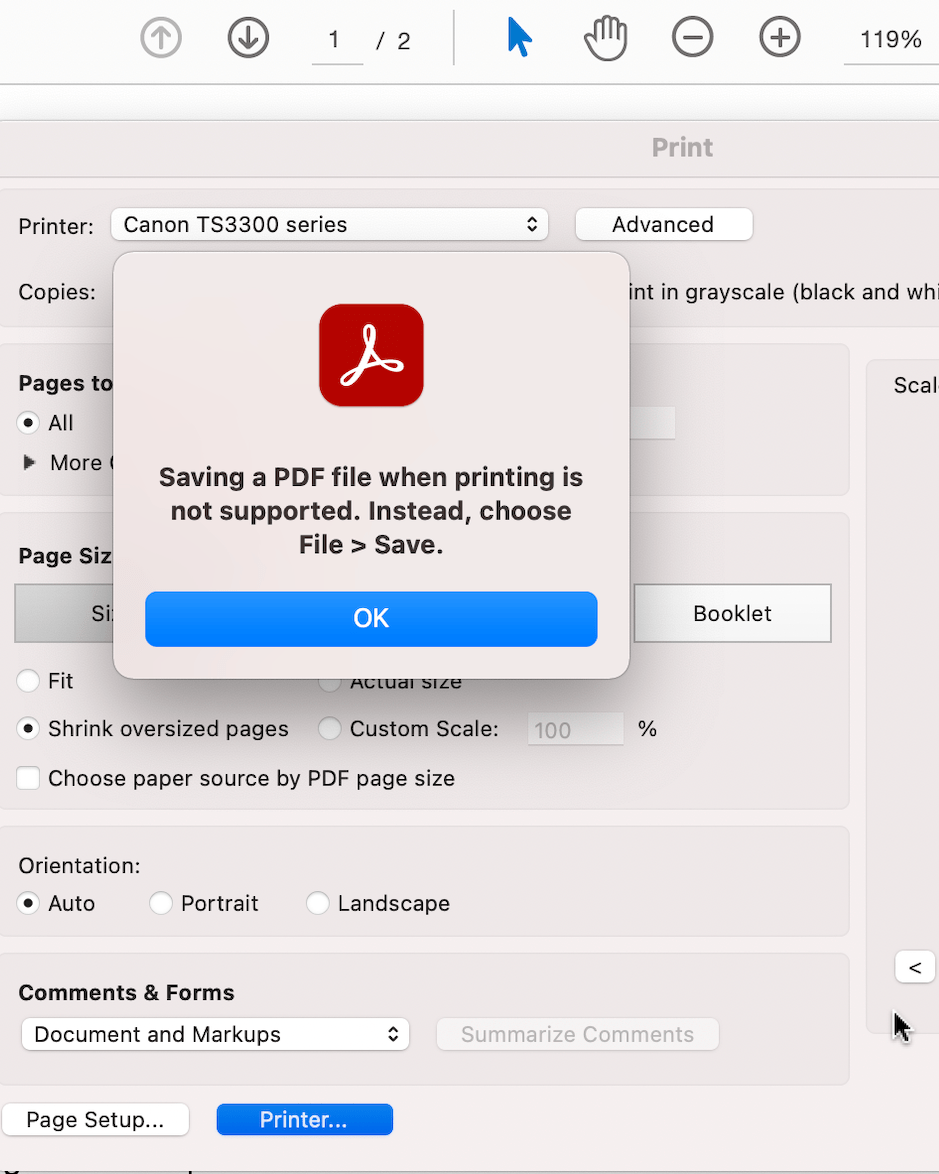Zoom out with the minus icon

coord(692,37)
